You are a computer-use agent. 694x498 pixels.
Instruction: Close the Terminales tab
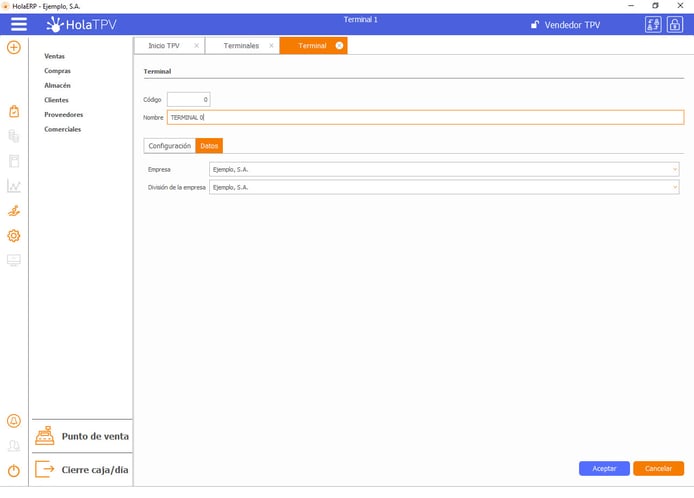[271, 46]
